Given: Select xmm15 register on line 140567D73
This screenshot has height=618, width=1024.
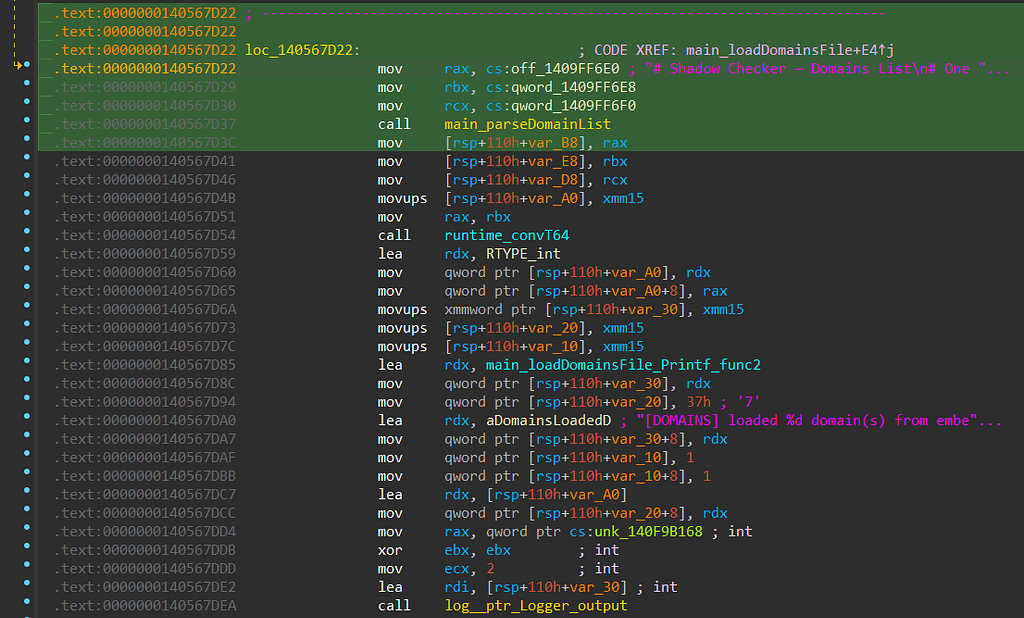Looking at the screenshot, I should tap(623, 328).
